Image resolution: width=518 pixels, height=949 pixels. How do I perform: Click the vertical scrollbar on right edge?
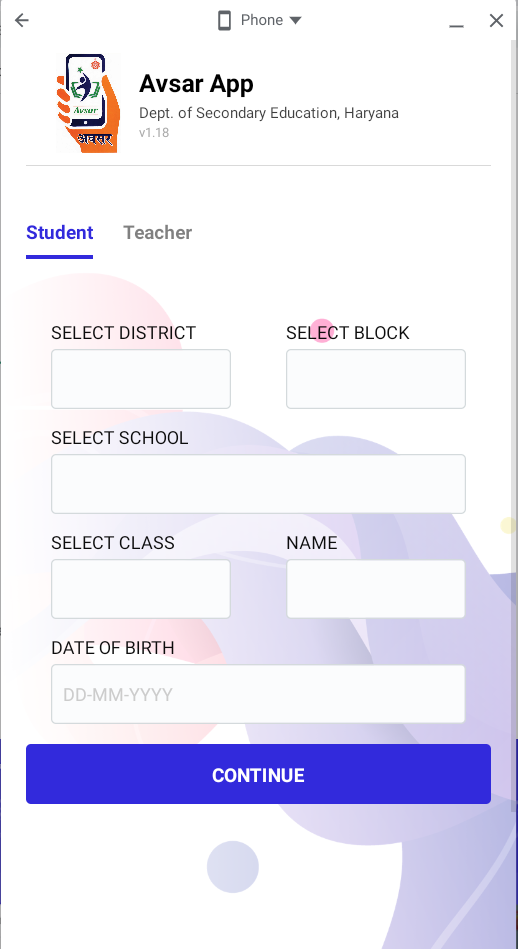coord(514,424)
